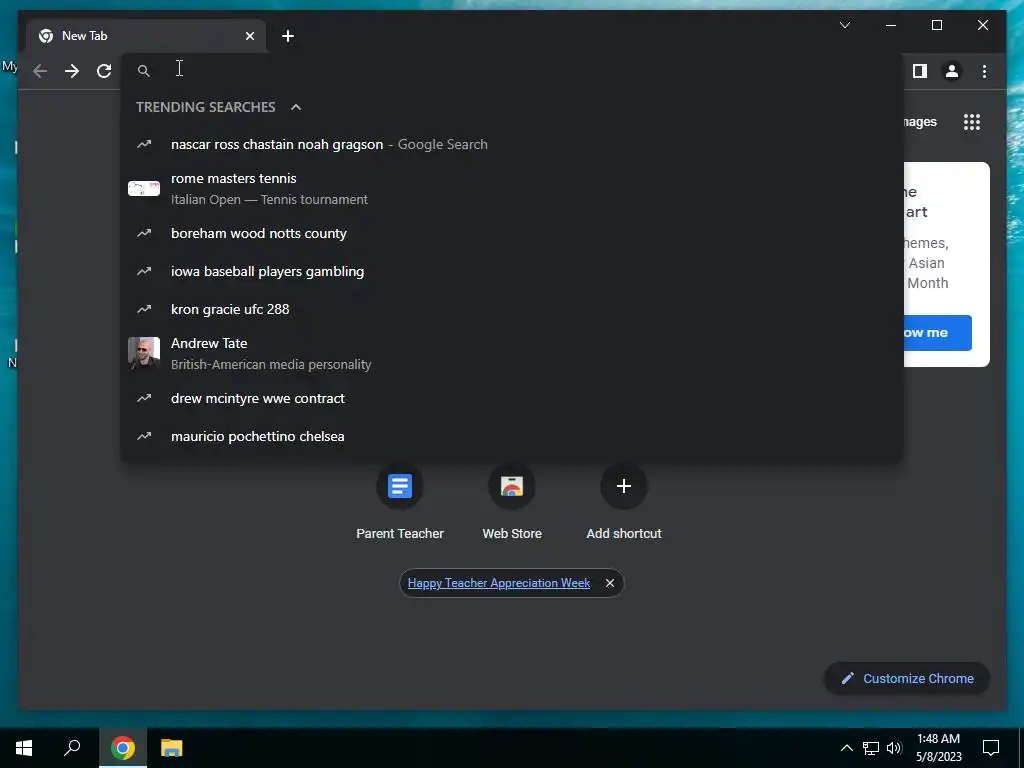The width and height of the screenshot is (1024, 768).
Task: Open File Explorer from taskbar
Action: tap(172, 748)
